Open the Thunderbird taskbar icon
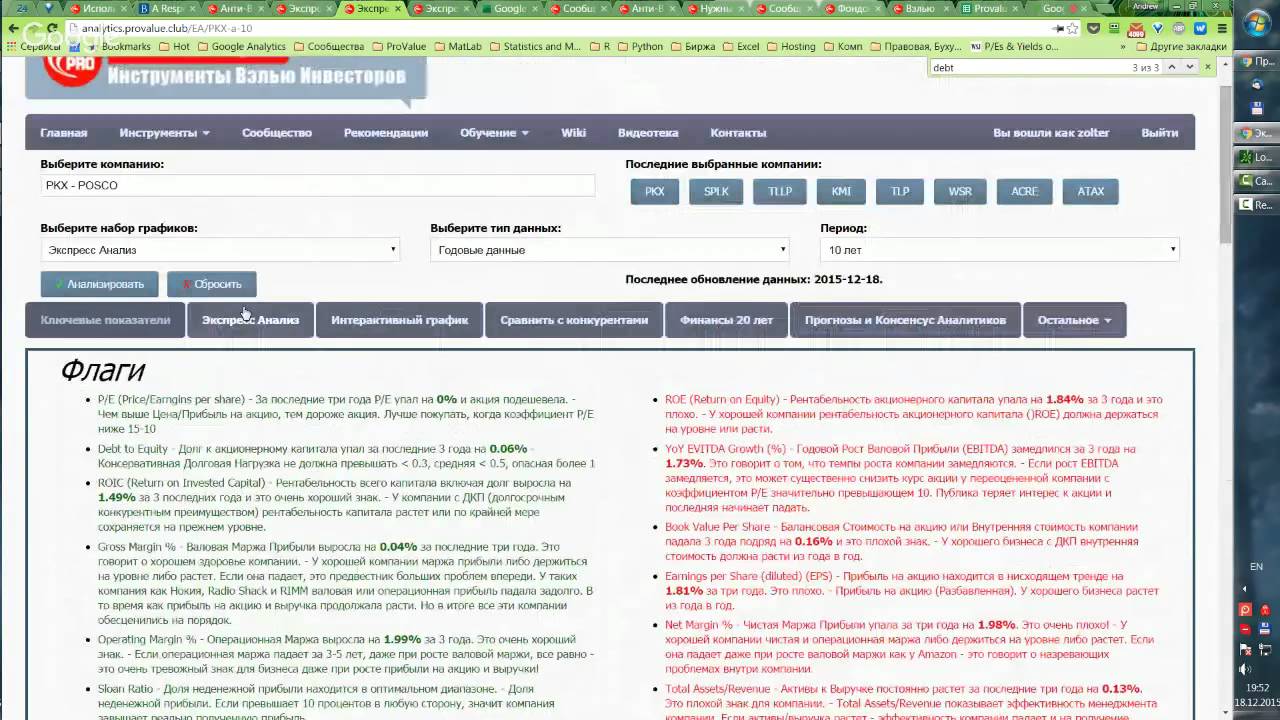The image size is (1280, 720). click(x=1256, y=85)
